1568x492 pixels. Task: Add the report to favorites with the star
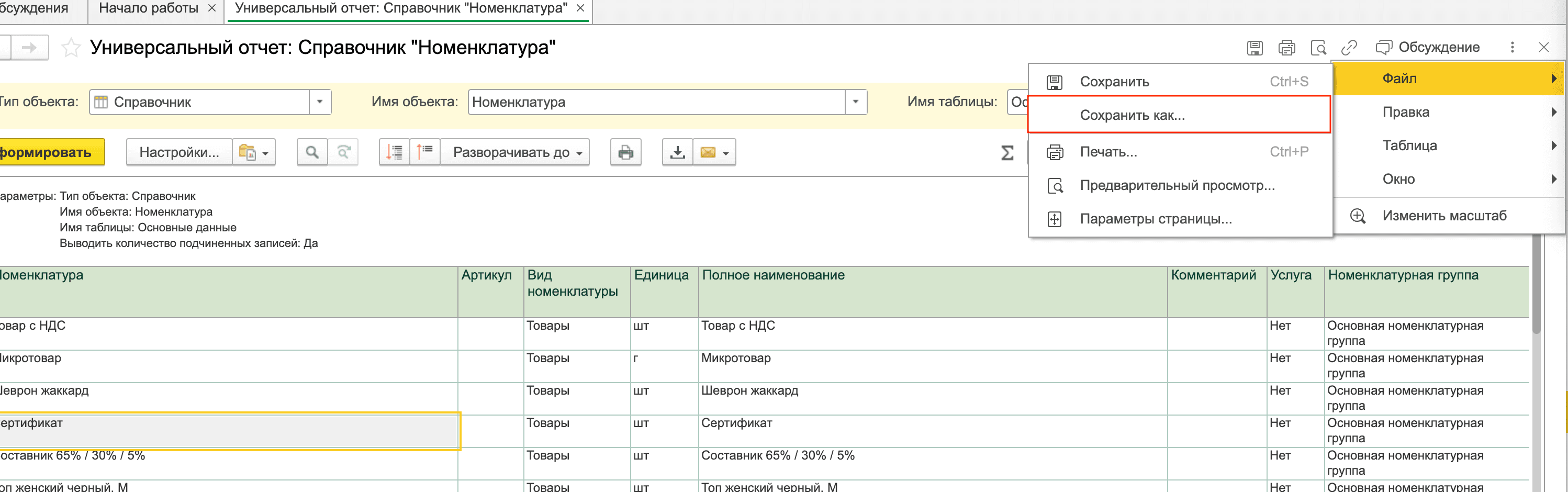pyautogui.click(x=71, y=48)
